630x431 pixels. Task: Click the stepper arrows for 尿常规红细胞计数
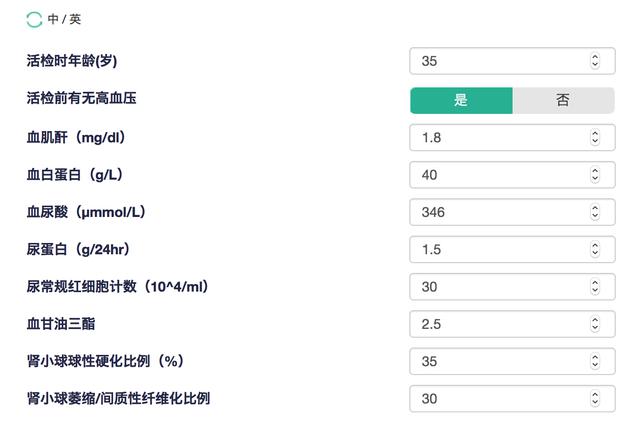(x=595, y=287)
